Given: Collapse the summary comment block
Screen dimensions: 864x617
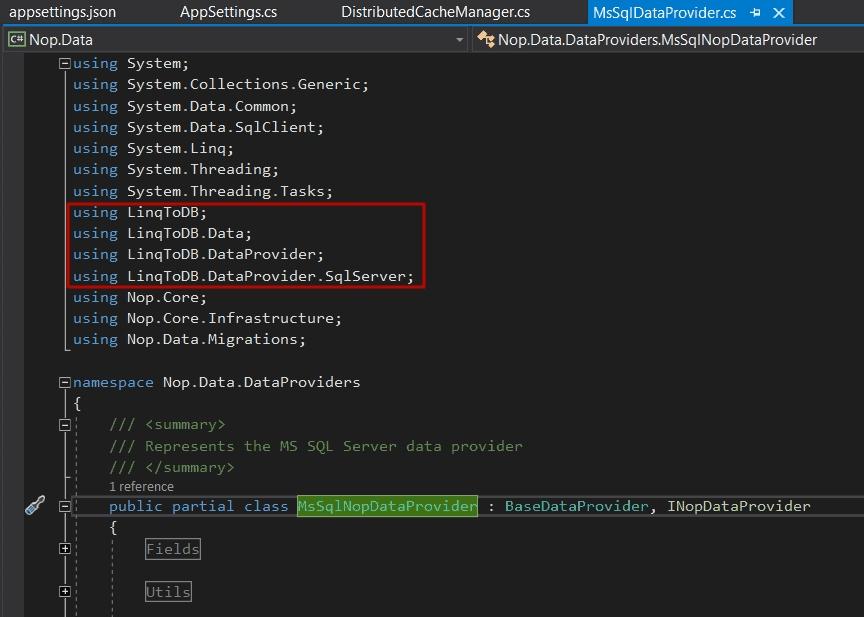Looking at the screenshot, I should (x=65, y=425).
